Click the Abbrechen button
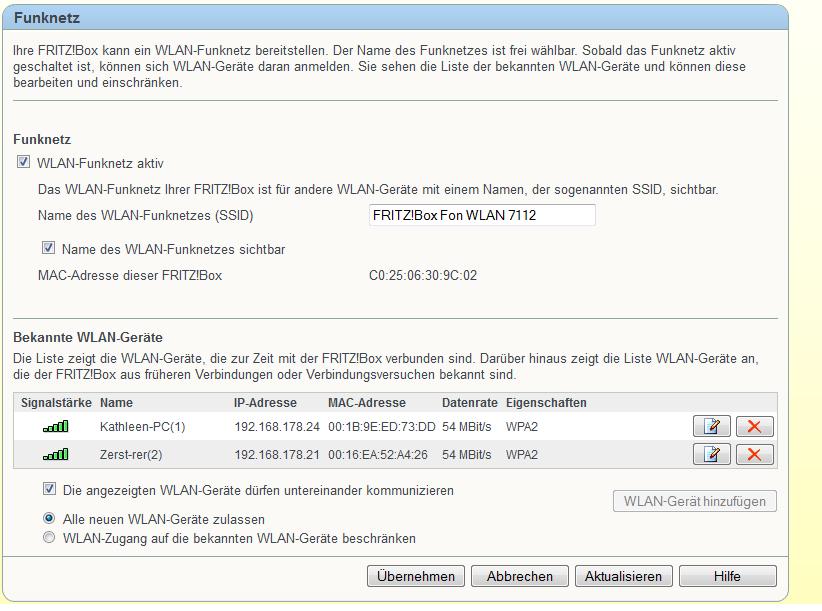The width and height of the screenshot is (822, 611). click(x=520, y=576)
